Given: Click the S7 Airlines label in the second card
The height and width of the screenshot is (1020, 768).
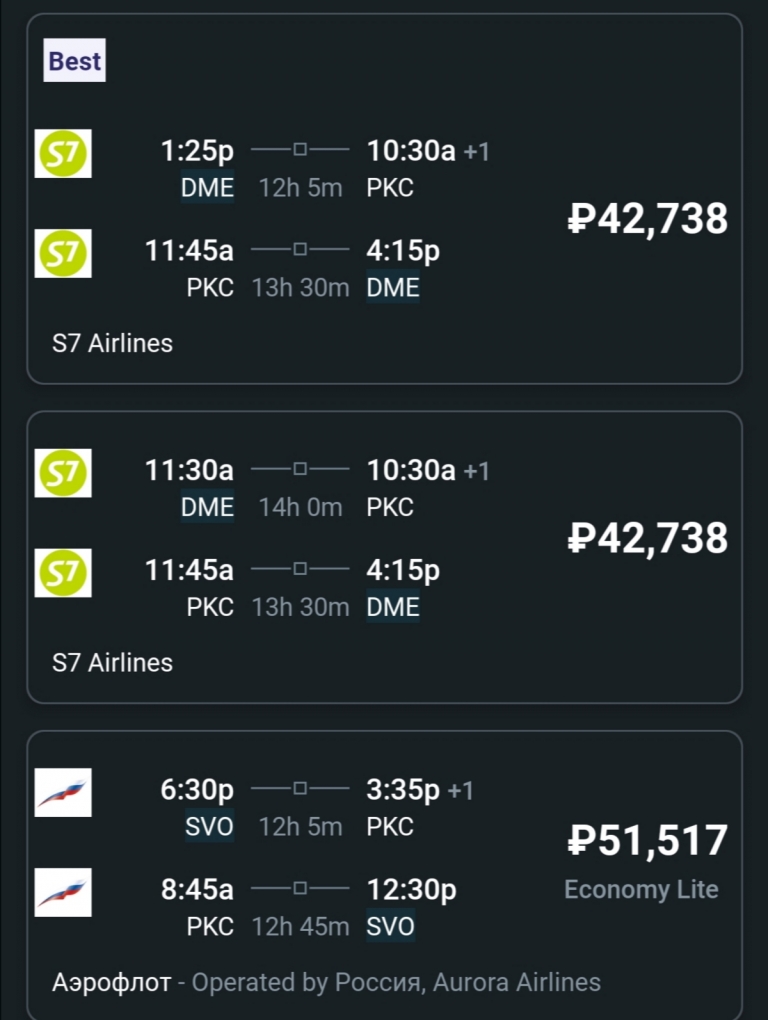Looking at the screenshot, I should coord(113,662).
